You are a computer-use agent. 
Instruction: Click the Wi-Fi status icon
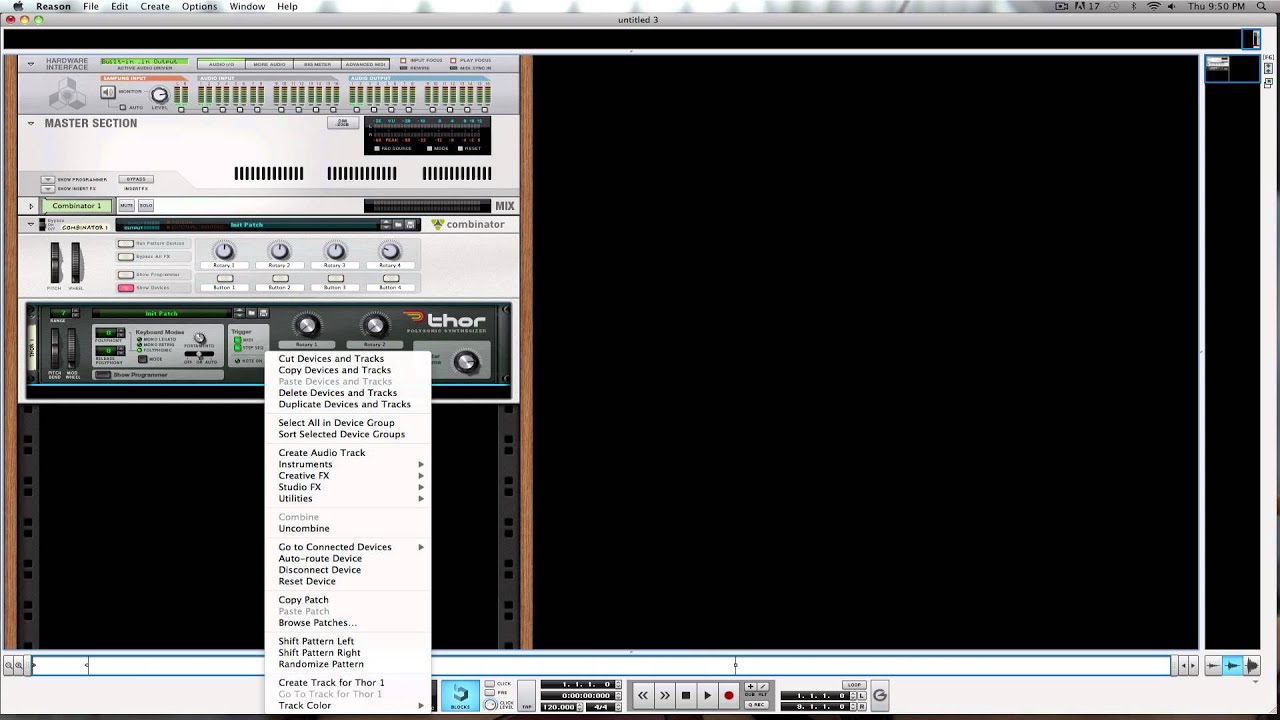[x=1154, y=6]
